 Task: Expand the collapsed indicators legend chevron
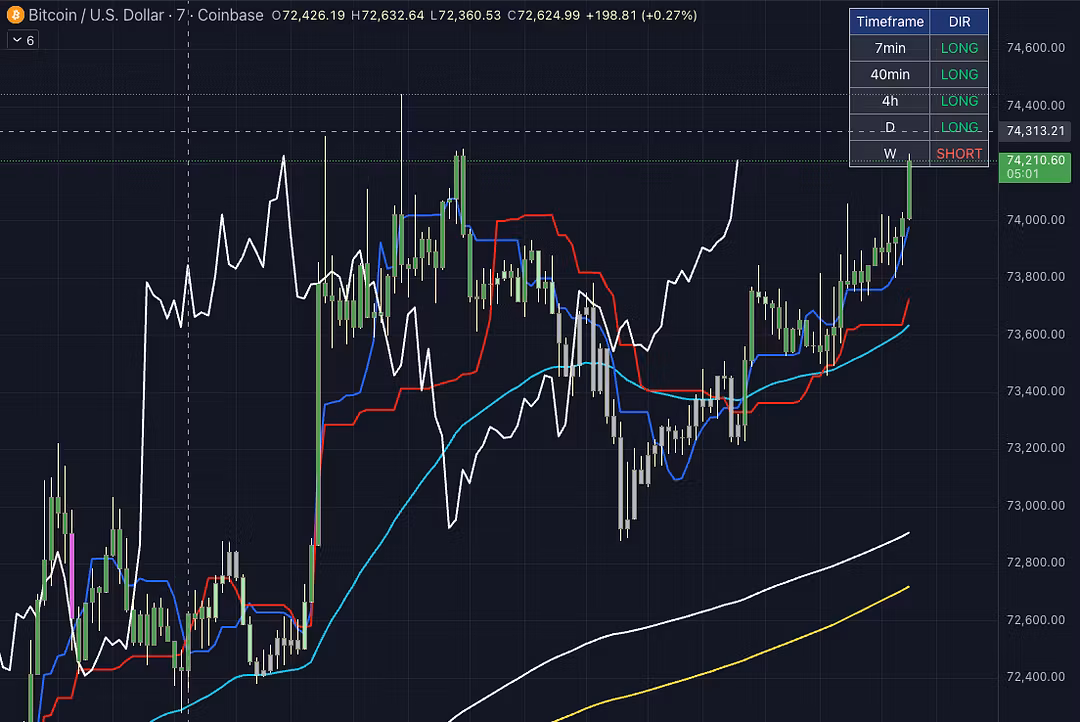click(16, 40)
